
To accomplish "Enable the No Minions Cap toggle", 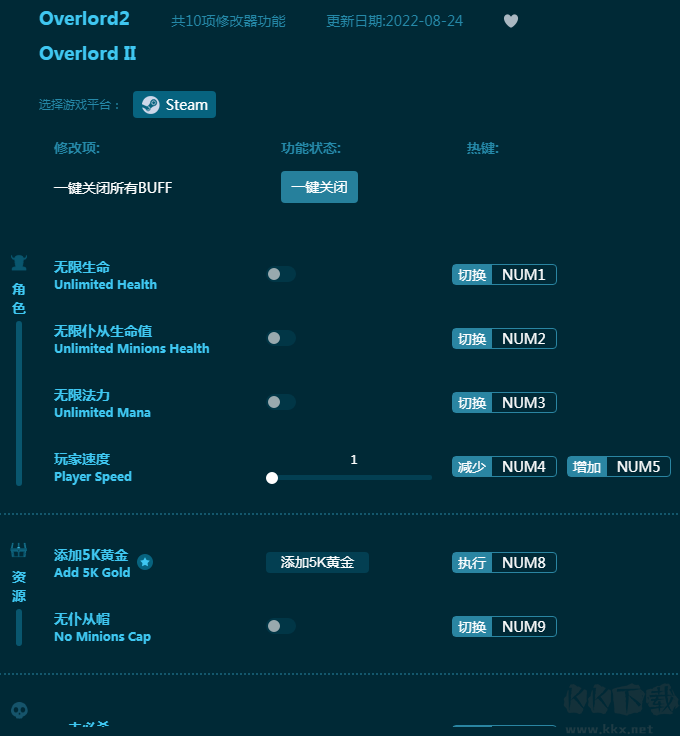I will click(x=281, y=626).
